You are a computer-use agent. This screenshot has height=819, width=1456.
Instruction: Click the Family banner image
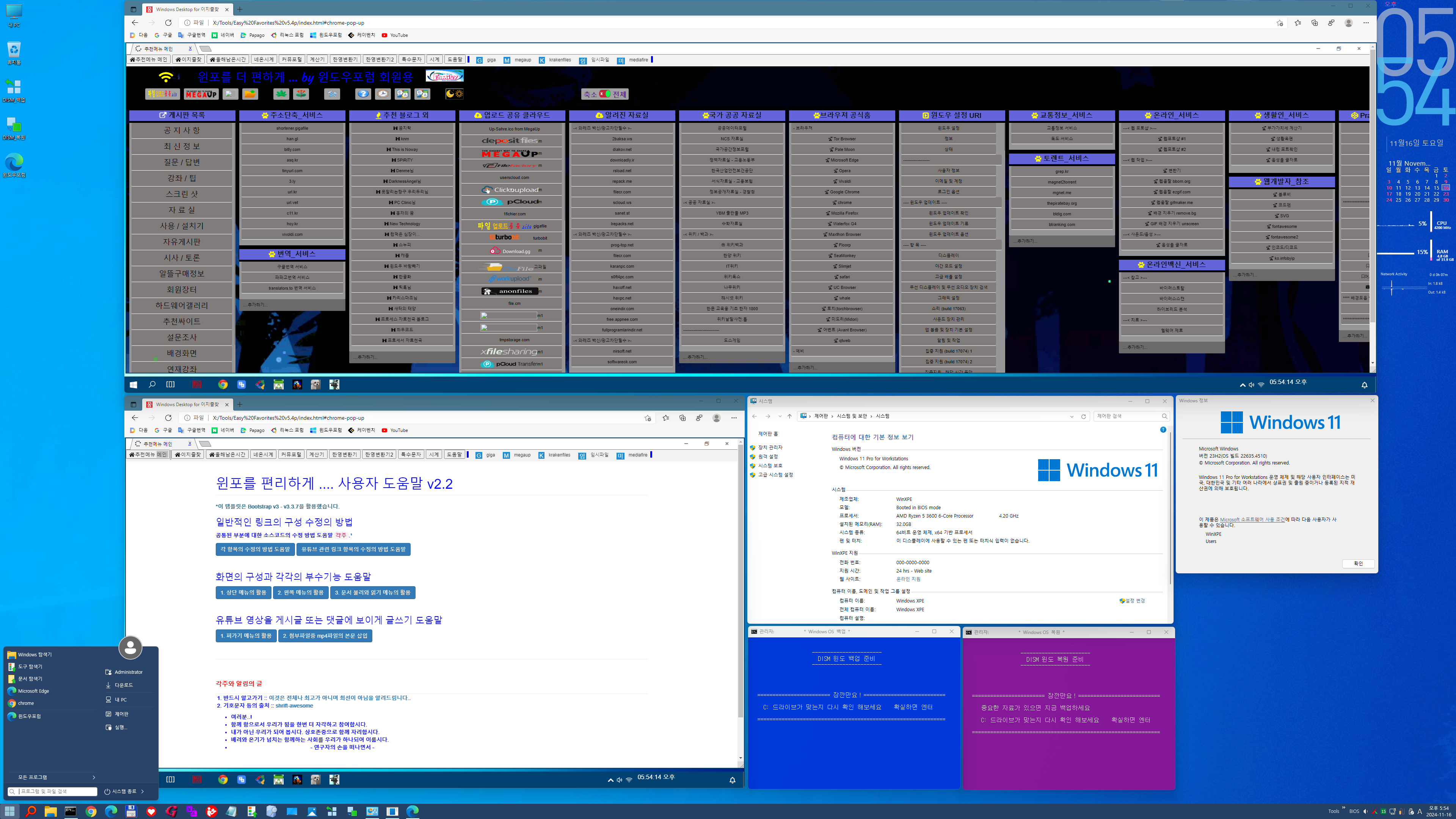click(444, 76)
